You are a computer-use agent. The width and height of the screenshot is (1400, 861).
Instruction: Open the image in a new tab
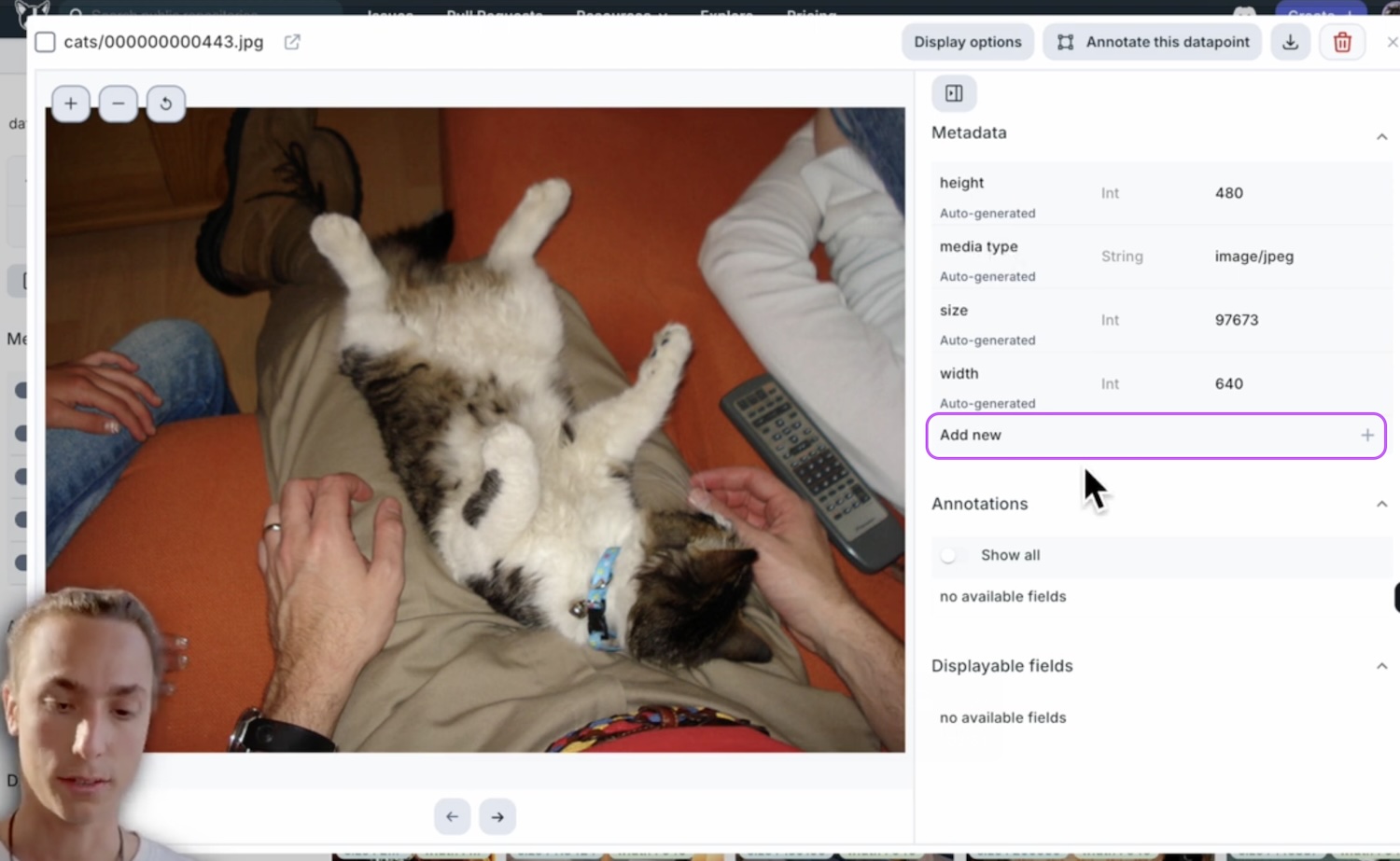[292, 42]
